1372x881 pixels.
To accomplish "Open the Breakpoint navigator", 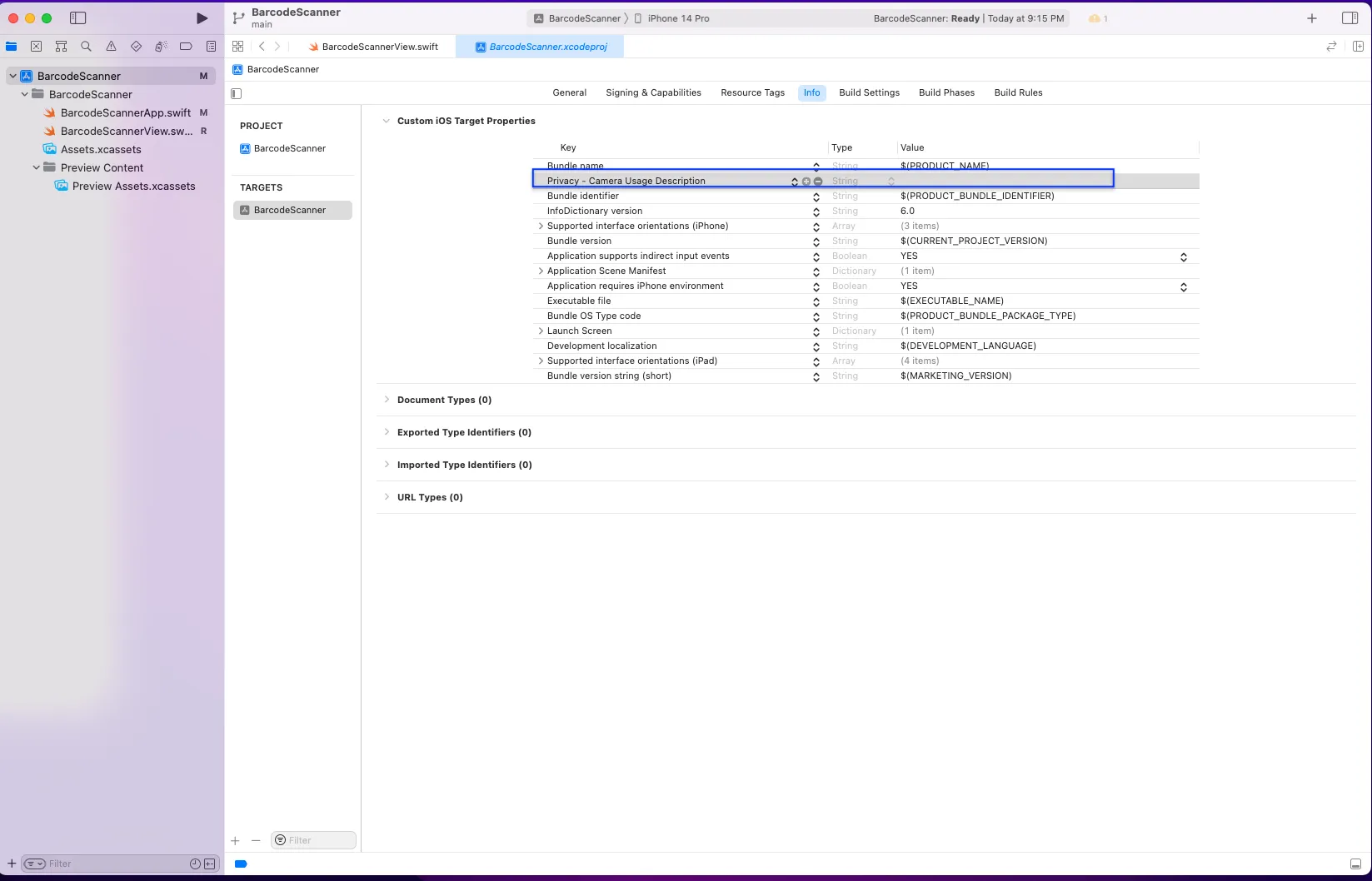I will [x=187, y=47].
